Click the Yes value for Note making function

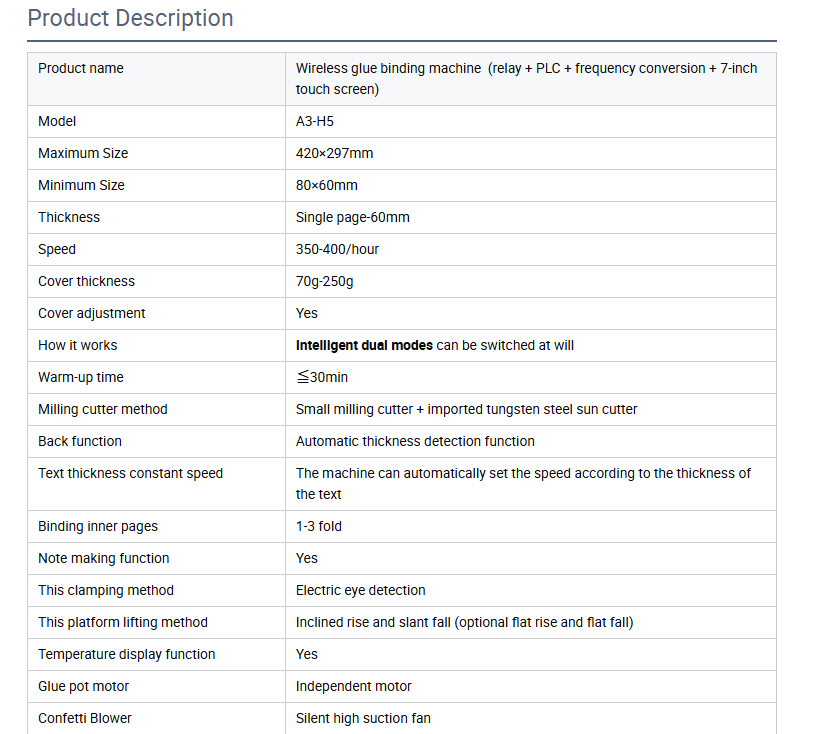(x=307, y=559)
